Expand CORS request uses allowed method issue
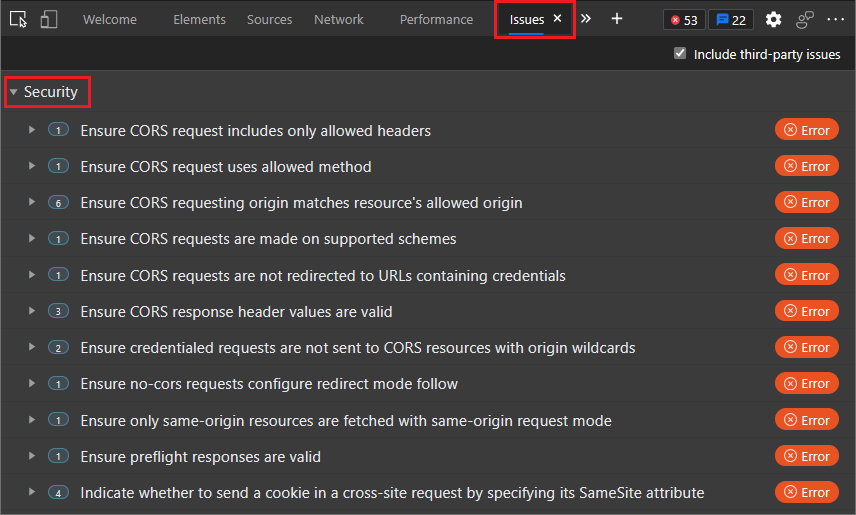Viewport: 856px width, 515px height. coord(32,166)
